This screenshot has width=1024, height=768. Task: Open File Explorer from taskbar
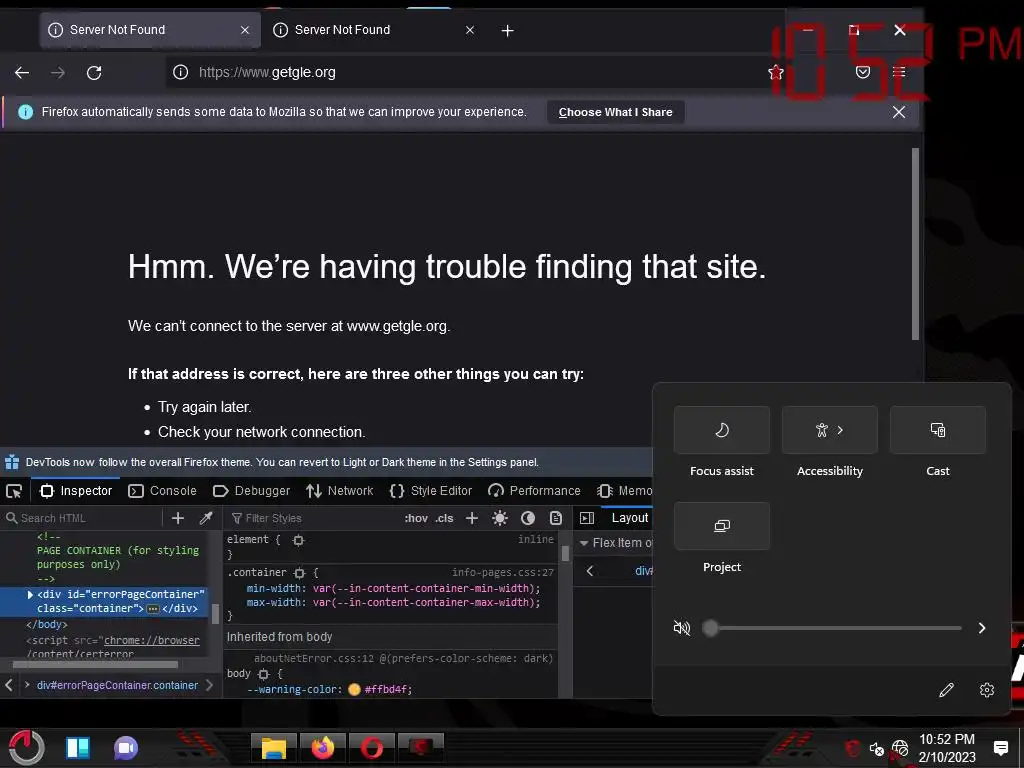(274, 748)
